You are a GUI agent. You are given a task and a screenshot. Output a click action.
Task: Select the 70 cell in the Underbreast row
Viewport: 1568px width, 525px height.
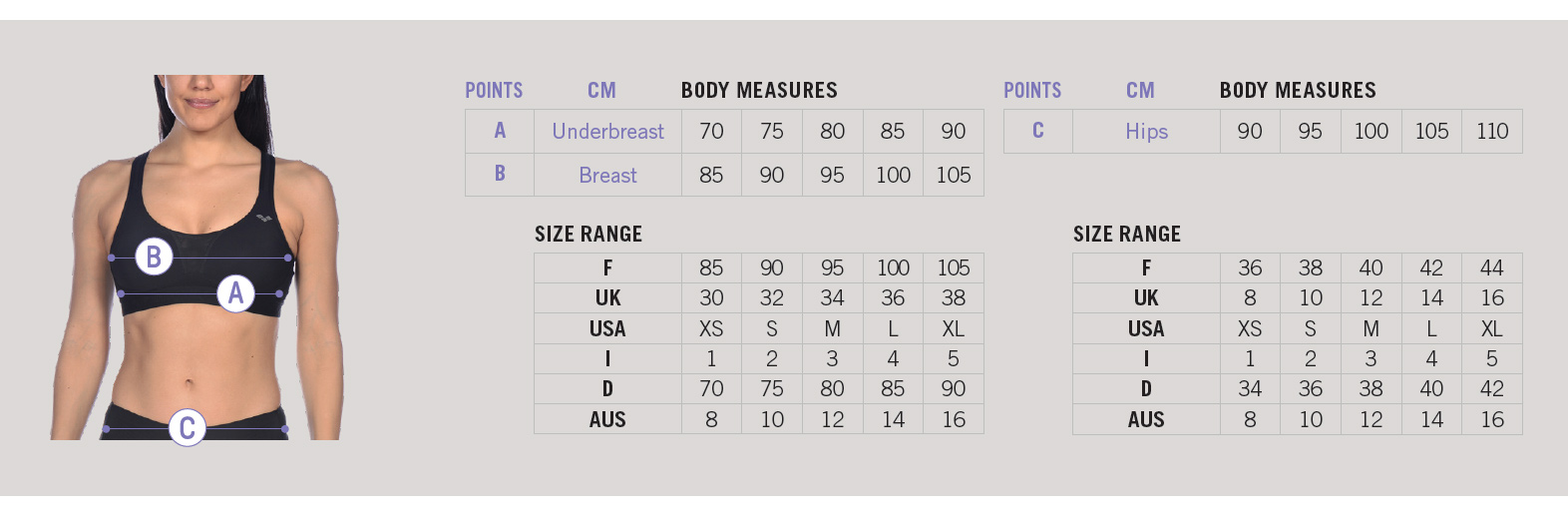[x=711, y=131]
